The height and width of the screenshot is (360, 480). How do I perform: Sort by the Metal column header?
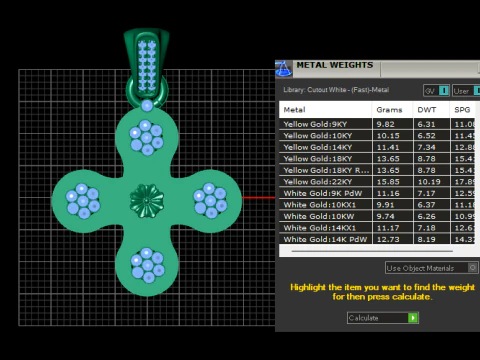pos(325,110)
